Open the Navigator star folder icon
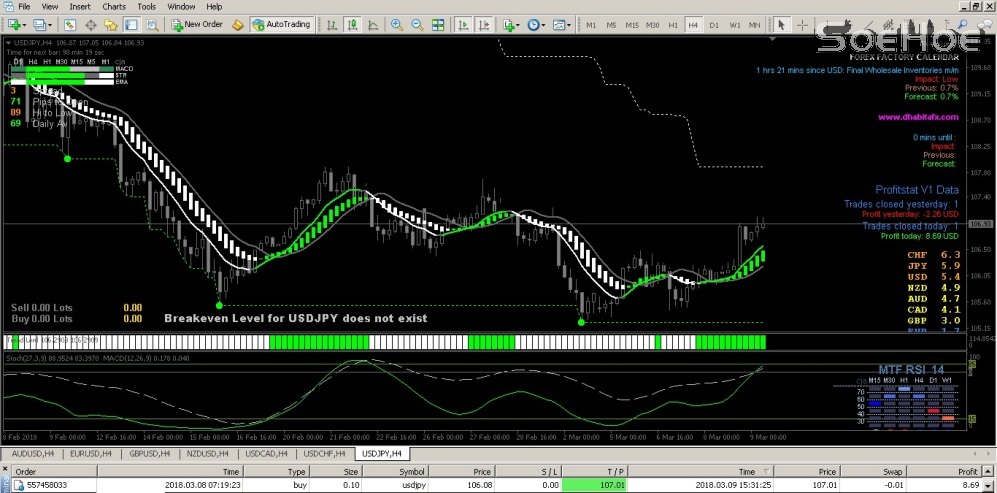 [x=110, y=24]
